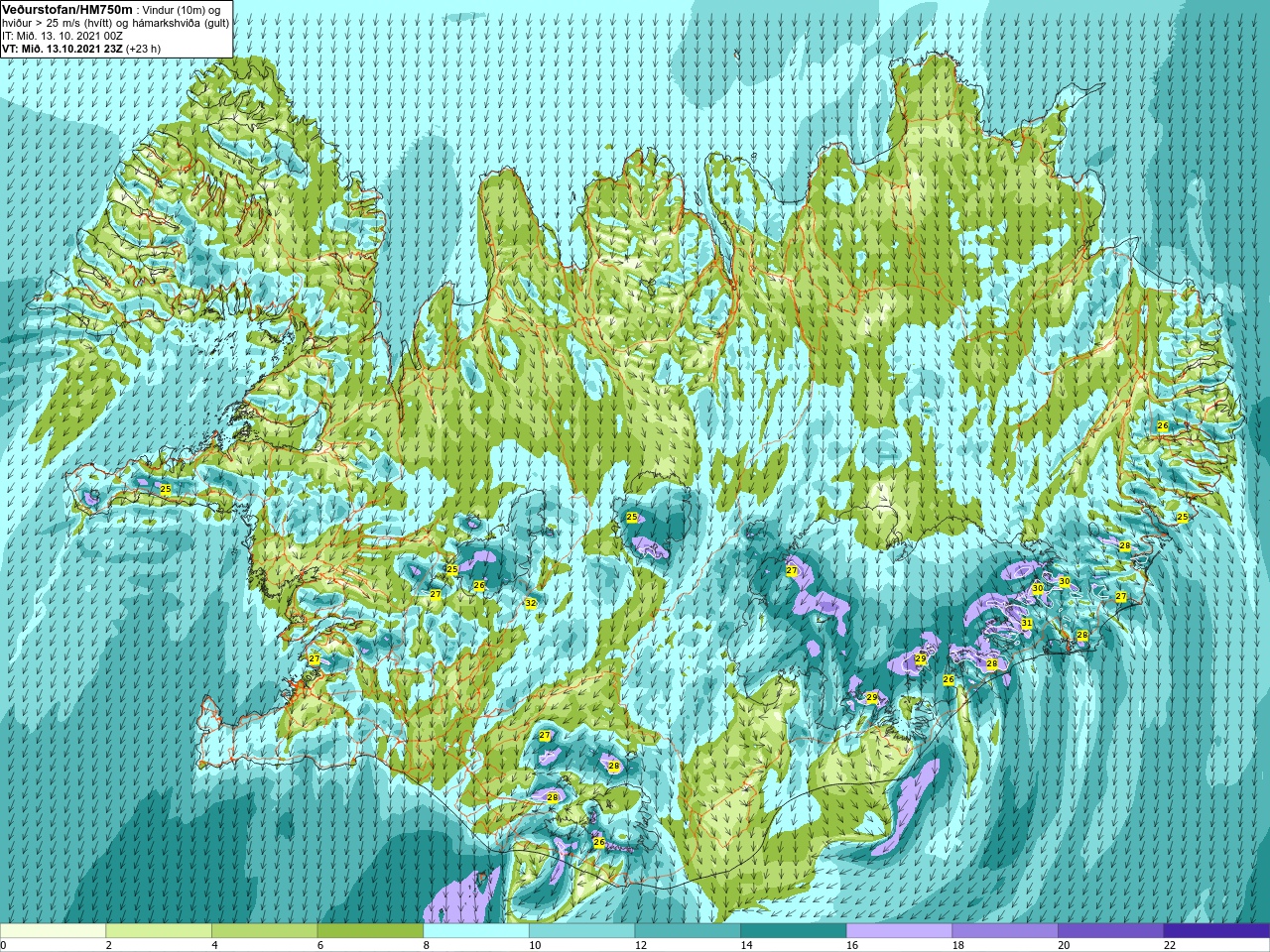Select the 2–4 m/s light green legend swatch

(159, 931)
